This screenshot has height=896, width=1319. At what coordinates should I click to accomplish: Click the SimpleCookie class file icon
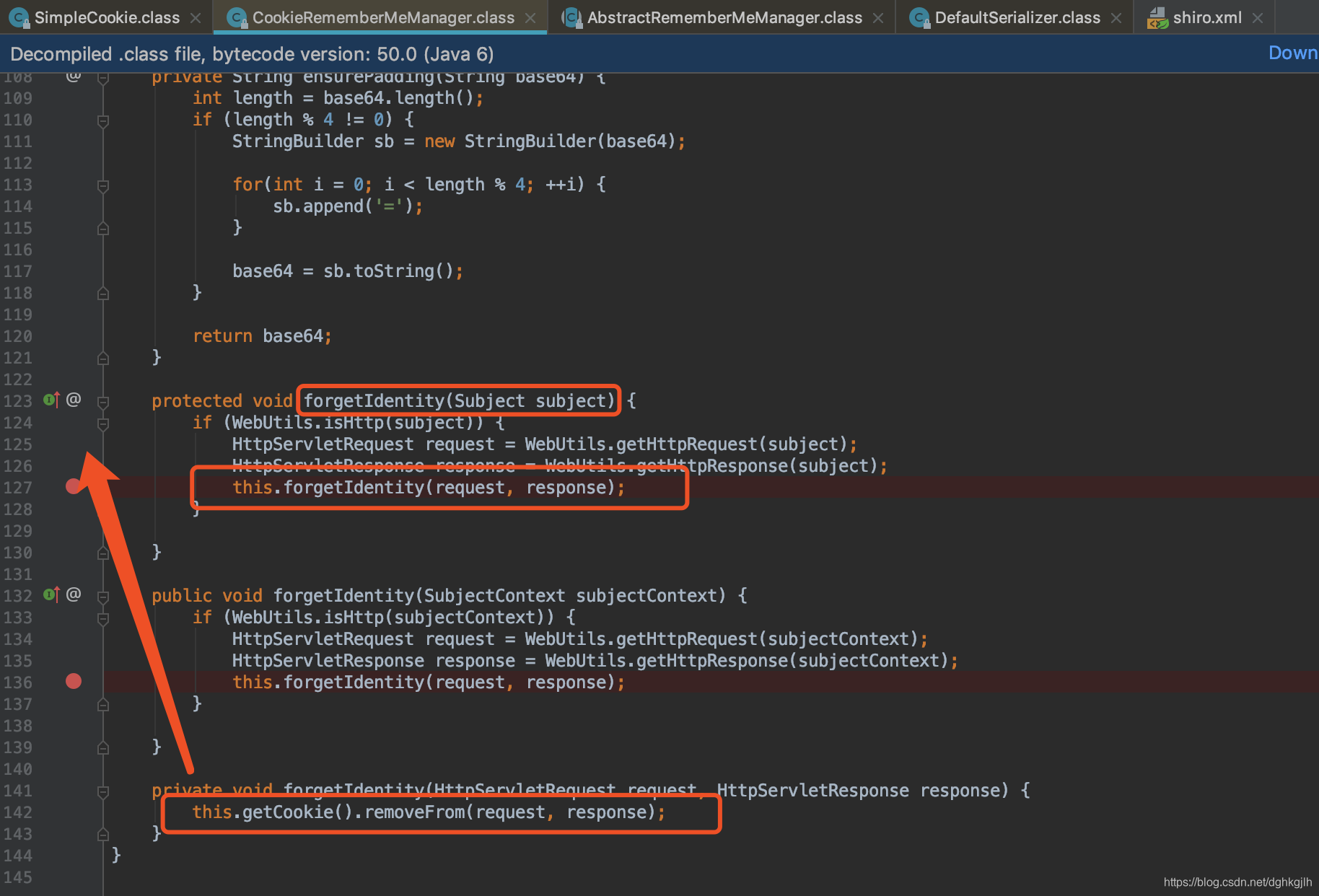18,18
